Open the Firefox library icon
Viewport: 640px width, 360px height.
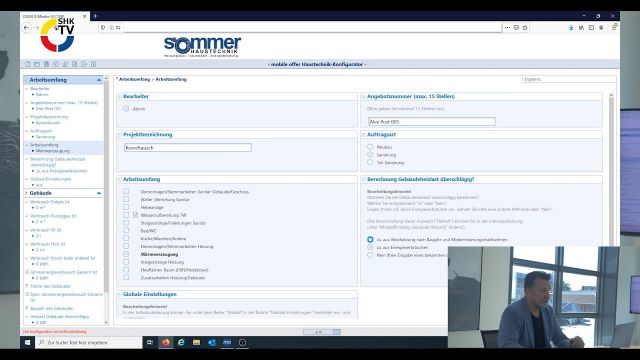(x=581, y=28)
